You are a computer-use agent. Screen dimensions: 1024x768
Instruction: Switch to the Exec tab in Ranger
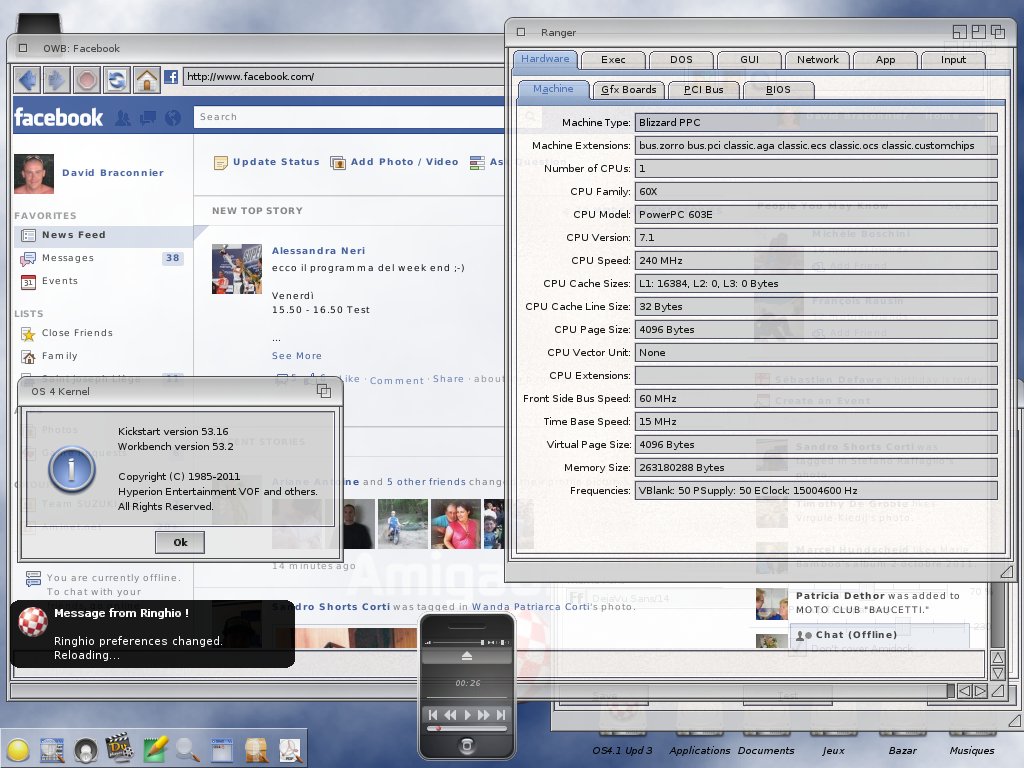(x=613, y=60)
